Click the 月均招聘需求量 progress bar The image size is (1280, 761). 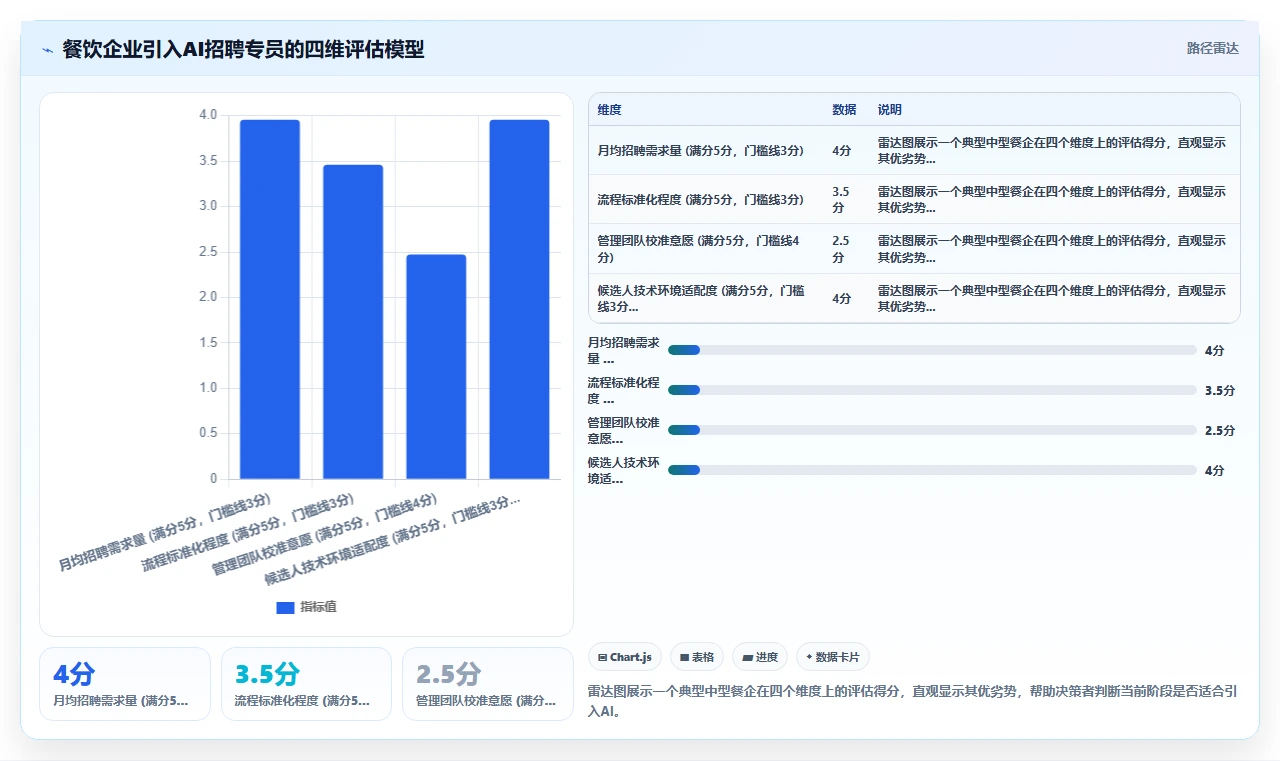click(x=932, y=350)
